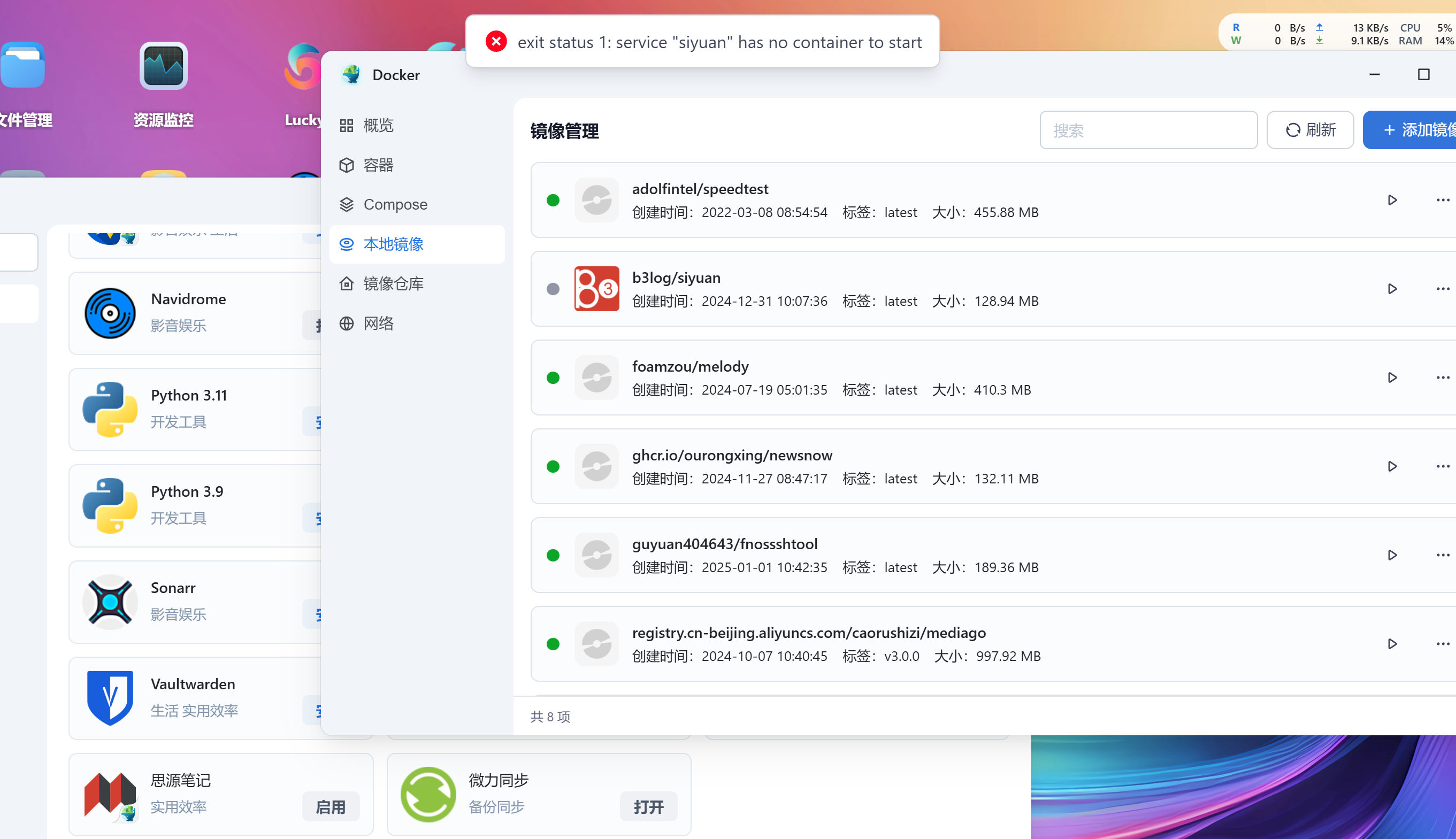Open more options for caorushizi/mediago
The height and width of the screenshot is (839, 1456).
click(x=1443, y=644)
